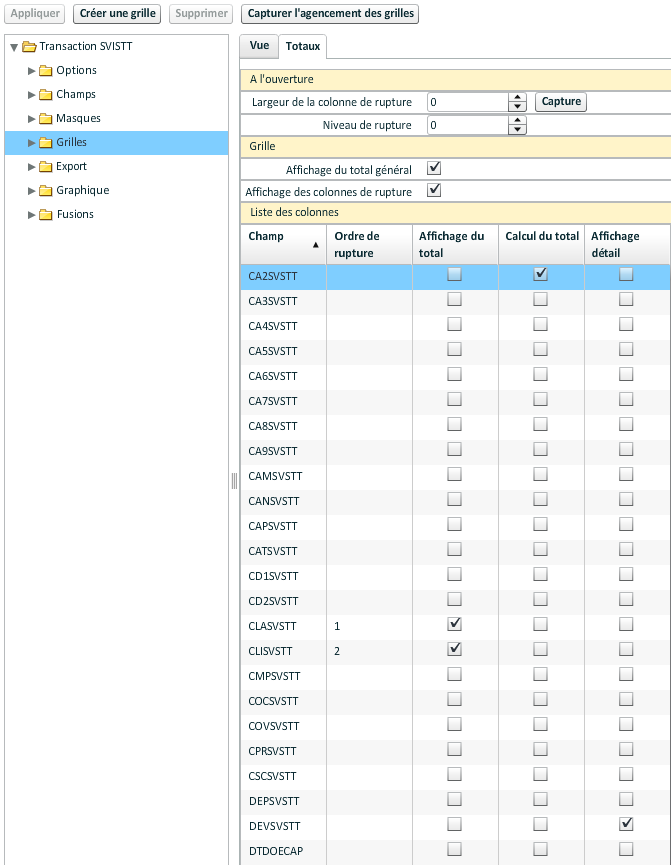
Task: Click the Options folder icon in tree
Action: click(x=45, y=70)
